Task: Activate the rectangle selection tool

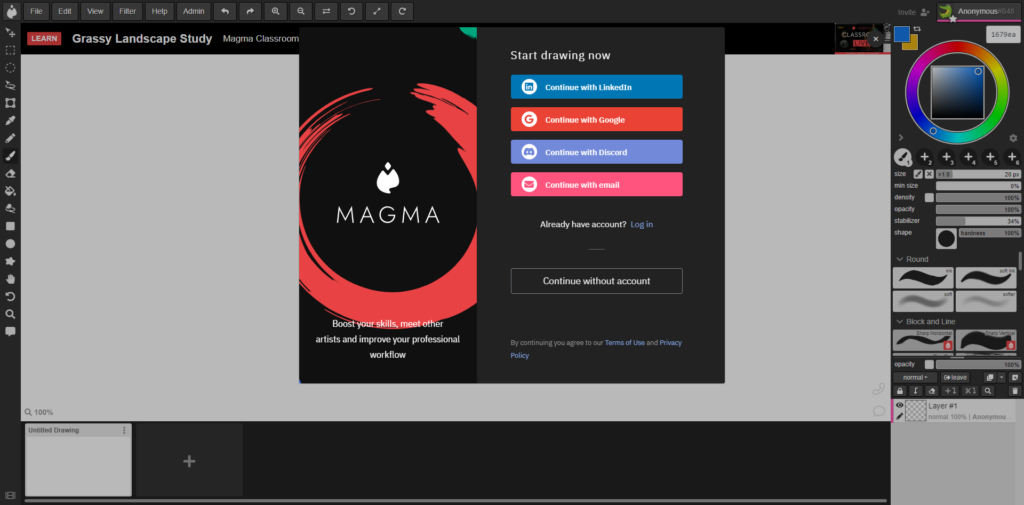Action: [11, 49]
